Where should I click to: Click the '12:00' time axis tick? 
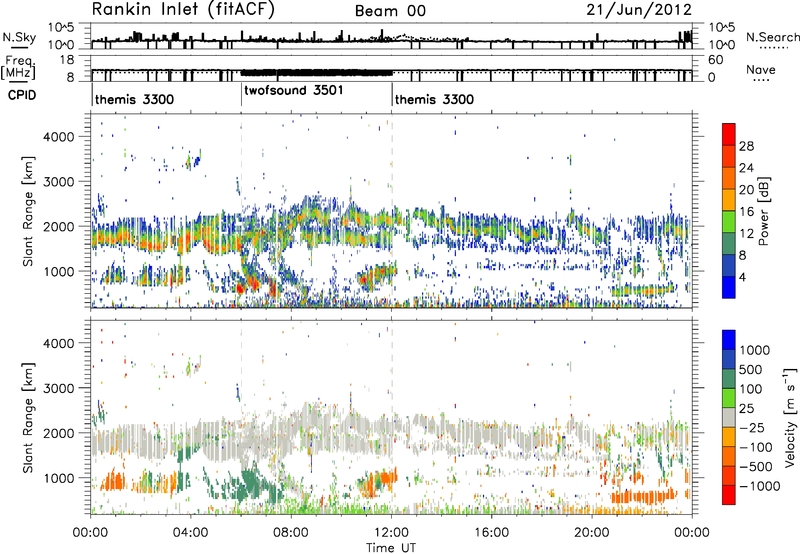tap(391, 532)
